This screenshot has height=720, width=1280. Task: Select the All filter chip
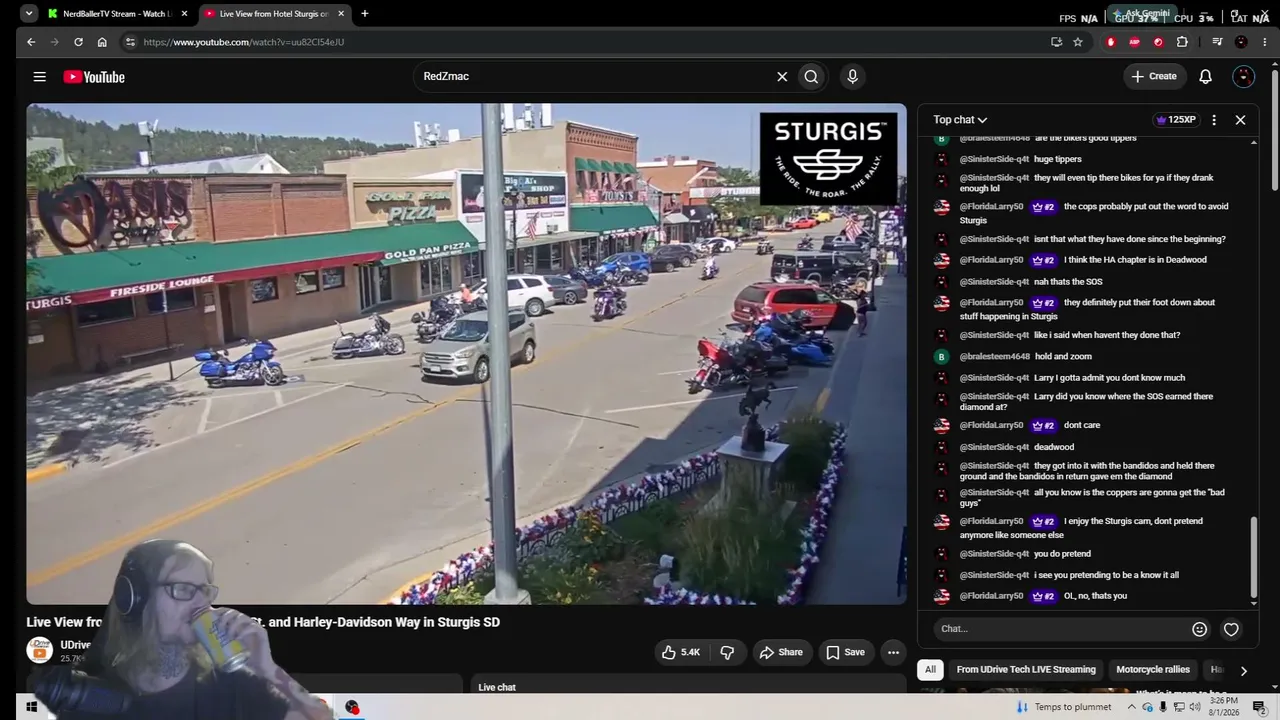coord(930,670)
